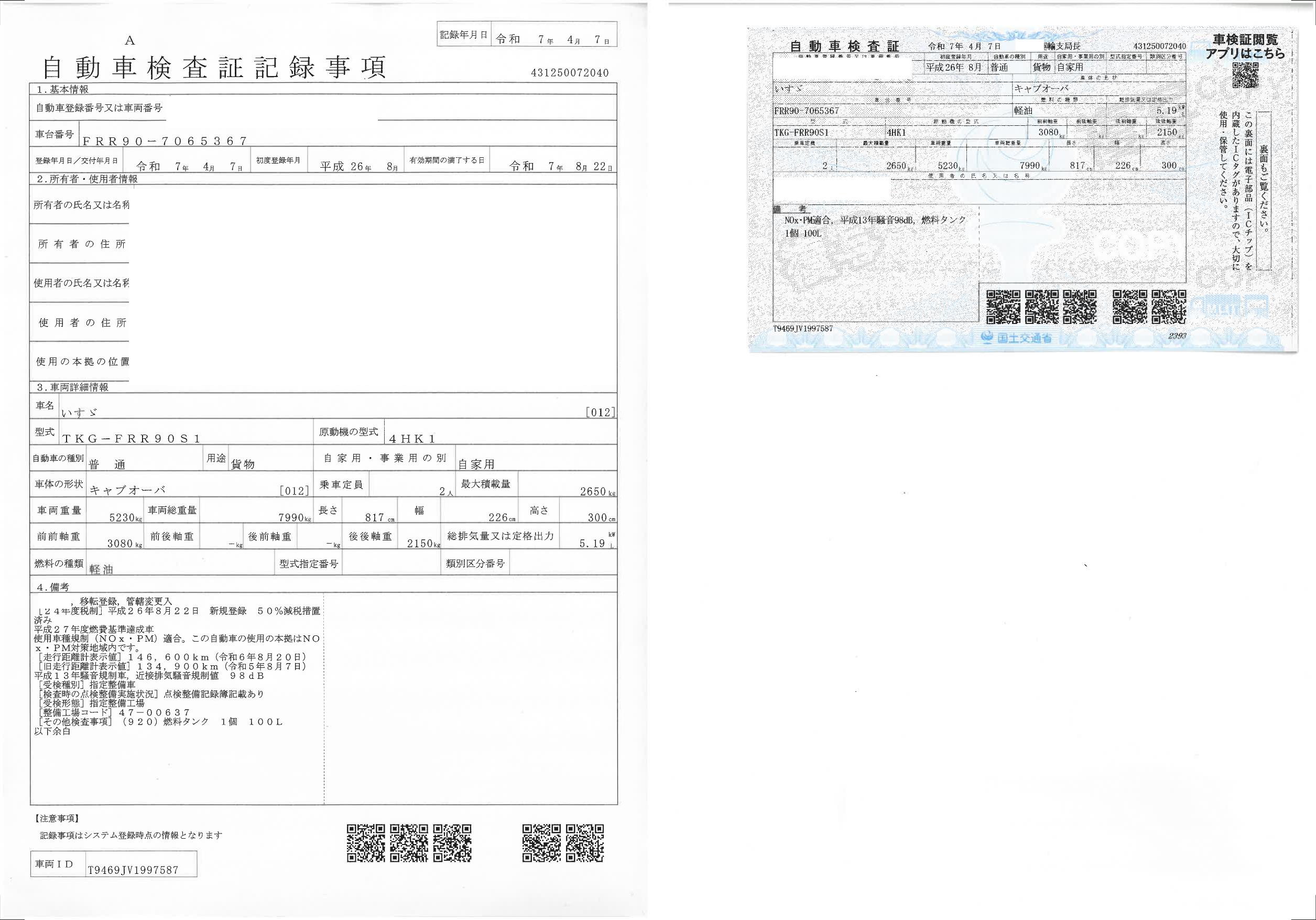Click the 使用者の氏名又は名称 label on the record sheet
Viewport: 1316px width, 920px height.
point(81,283)
